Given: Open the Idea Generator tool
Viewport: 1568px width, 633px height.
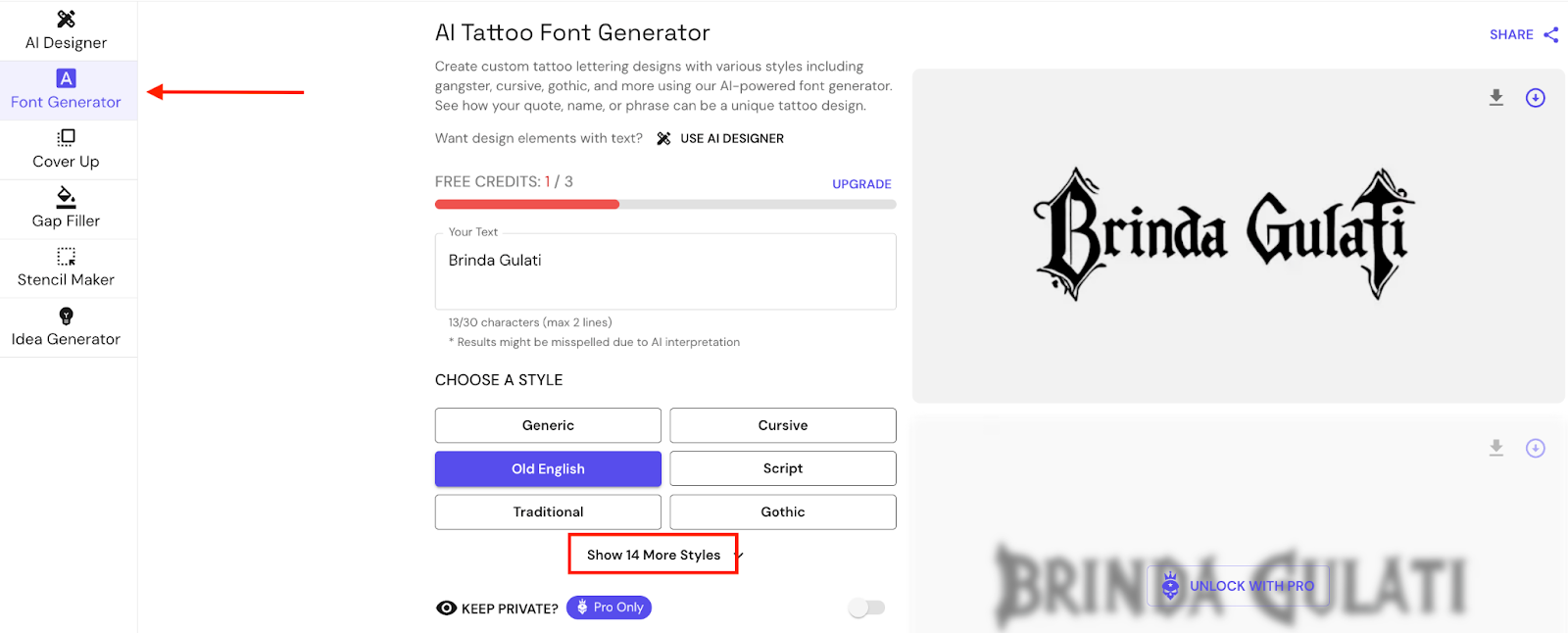Looking at the screenshot, I should tap(69, 327).
